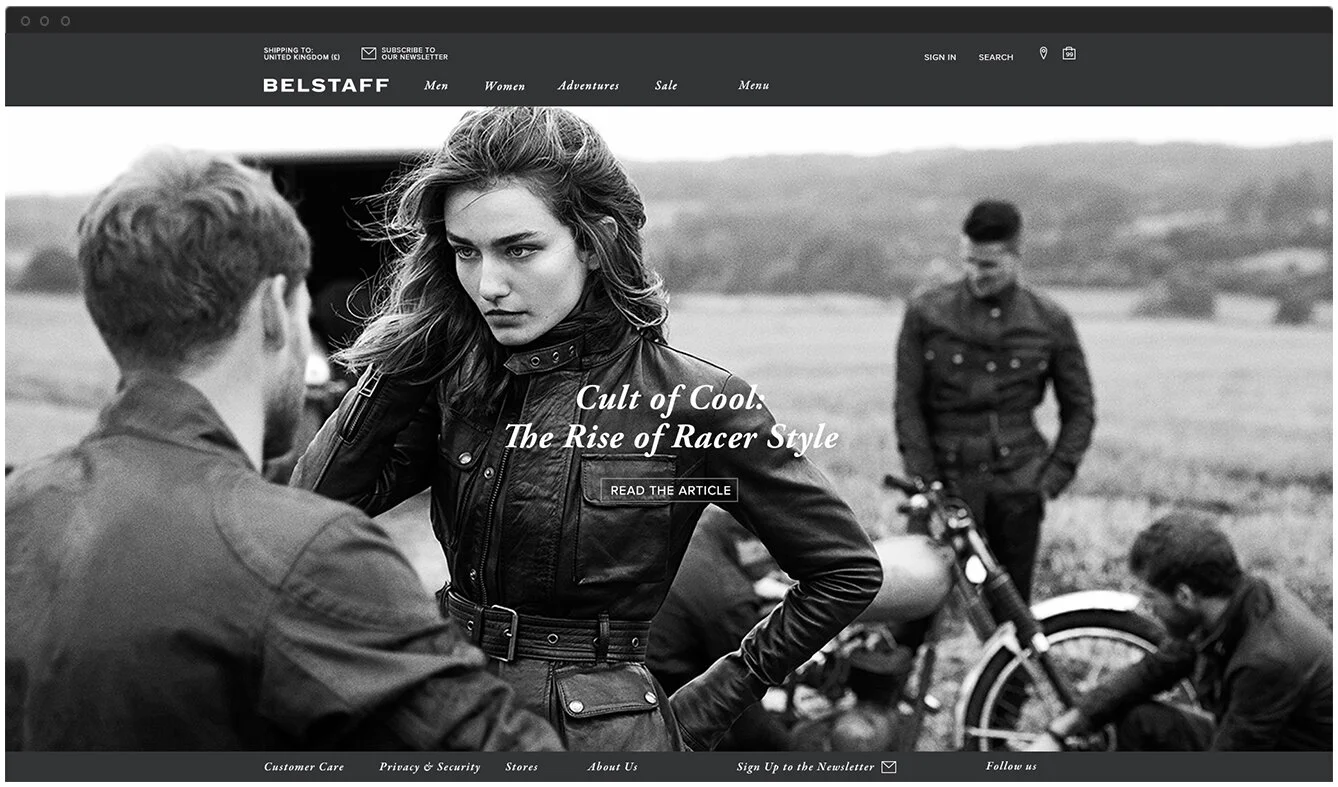This screenshot has height=787, width=1338.
Task: Switch to the Women section
Action: coord(505,86)
